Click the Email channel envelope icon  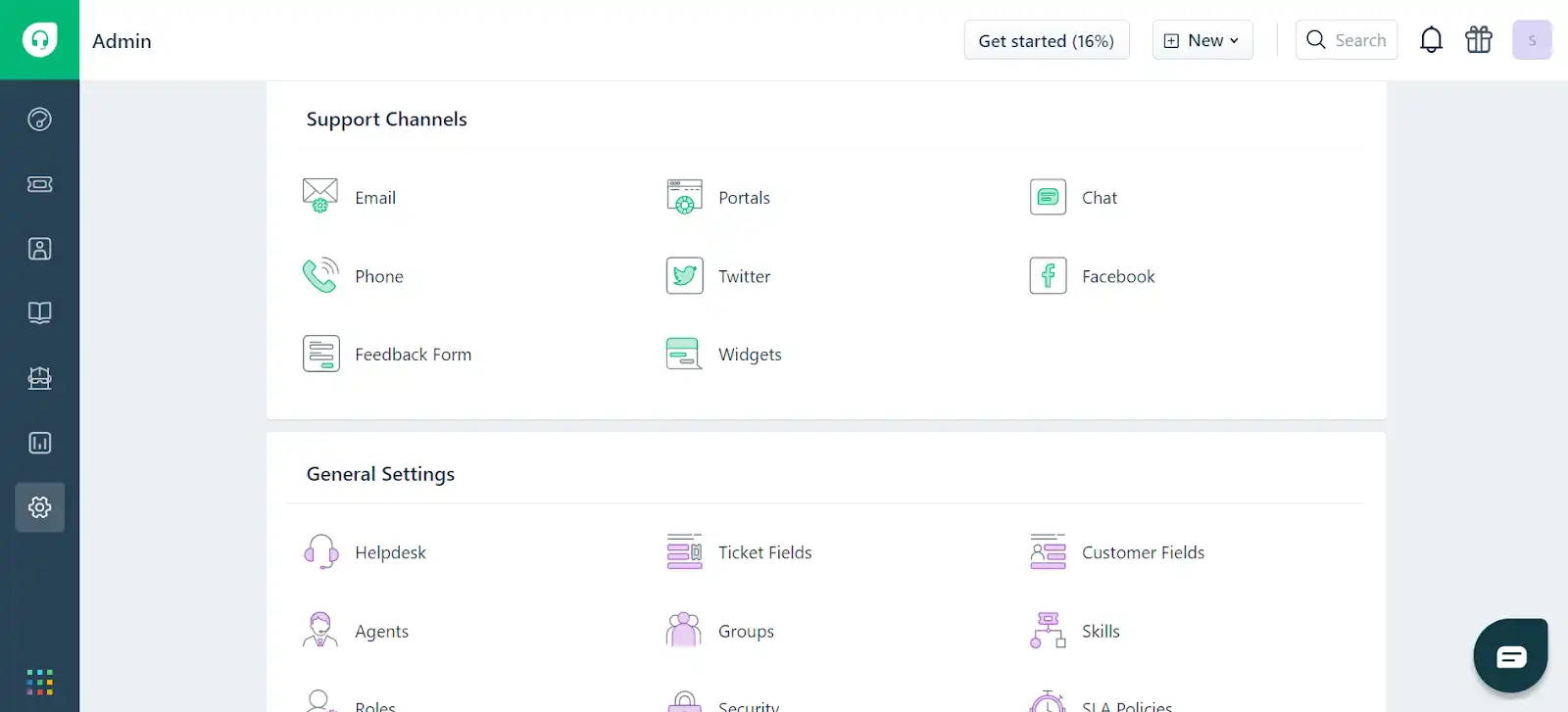tap(320, 196)
